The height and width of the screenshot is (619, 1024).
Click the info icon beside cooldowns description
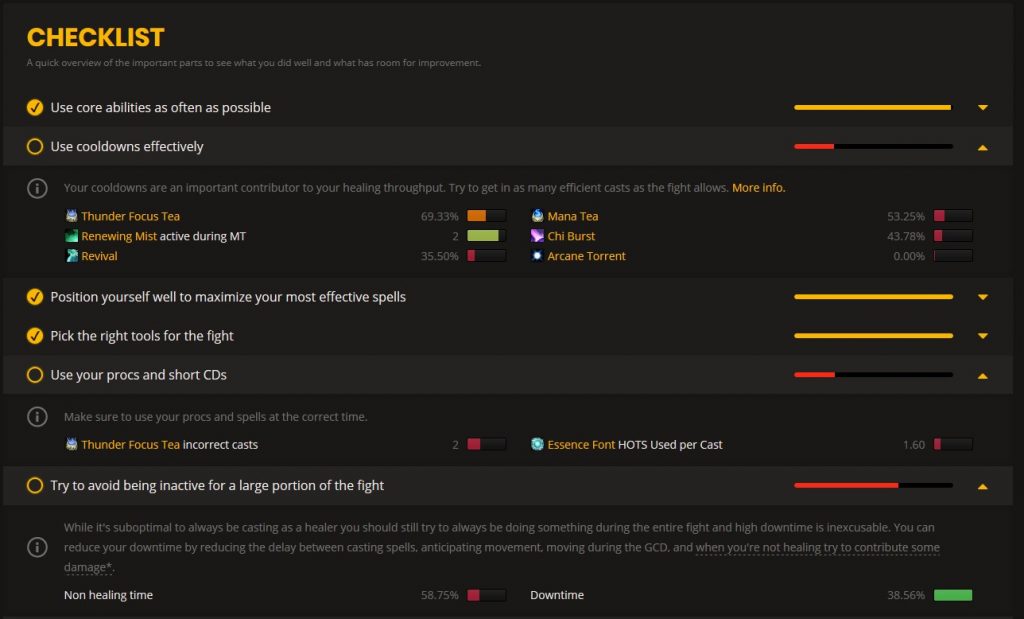(x=37, y=188)
